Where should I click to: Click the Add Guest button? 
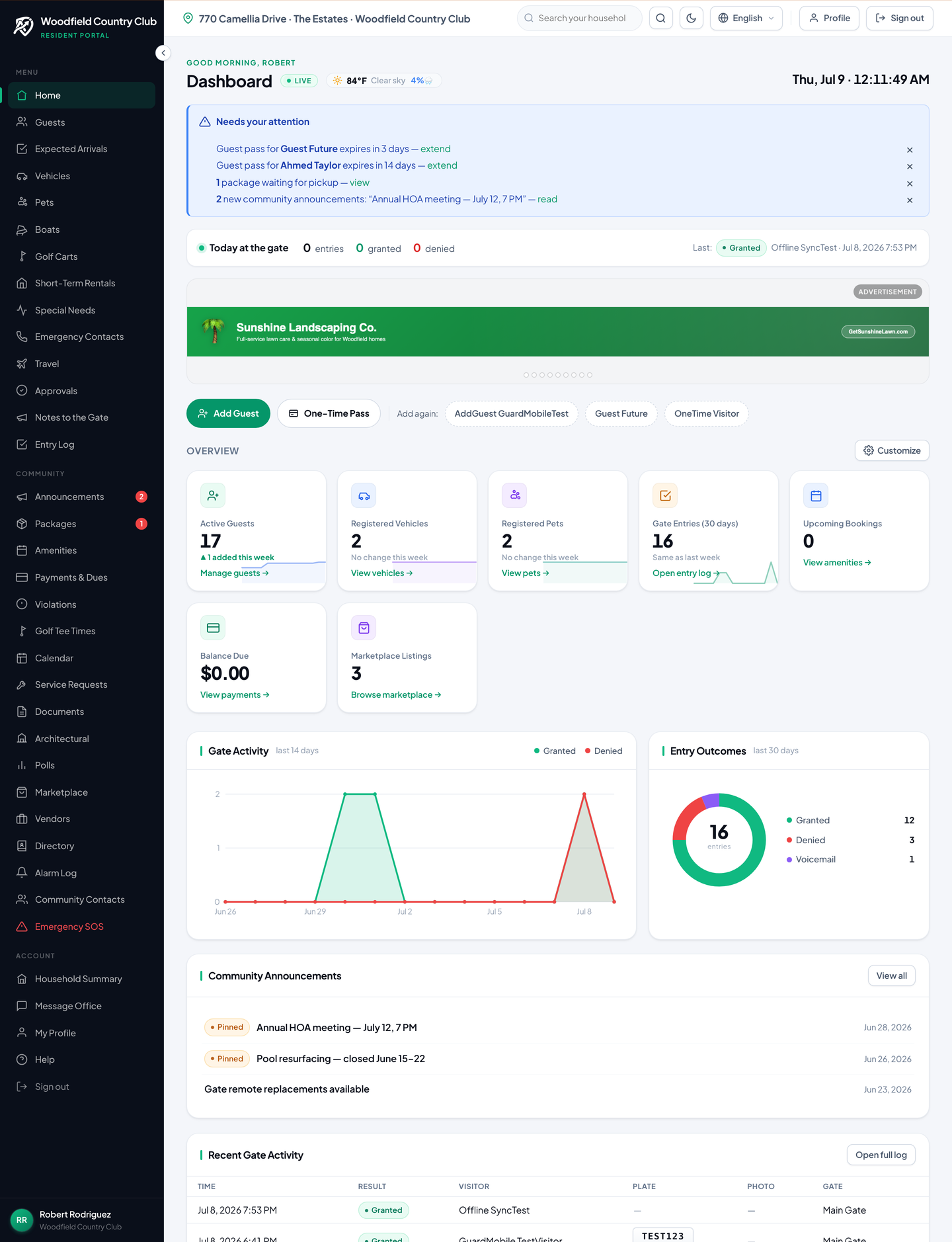[228, 413]
